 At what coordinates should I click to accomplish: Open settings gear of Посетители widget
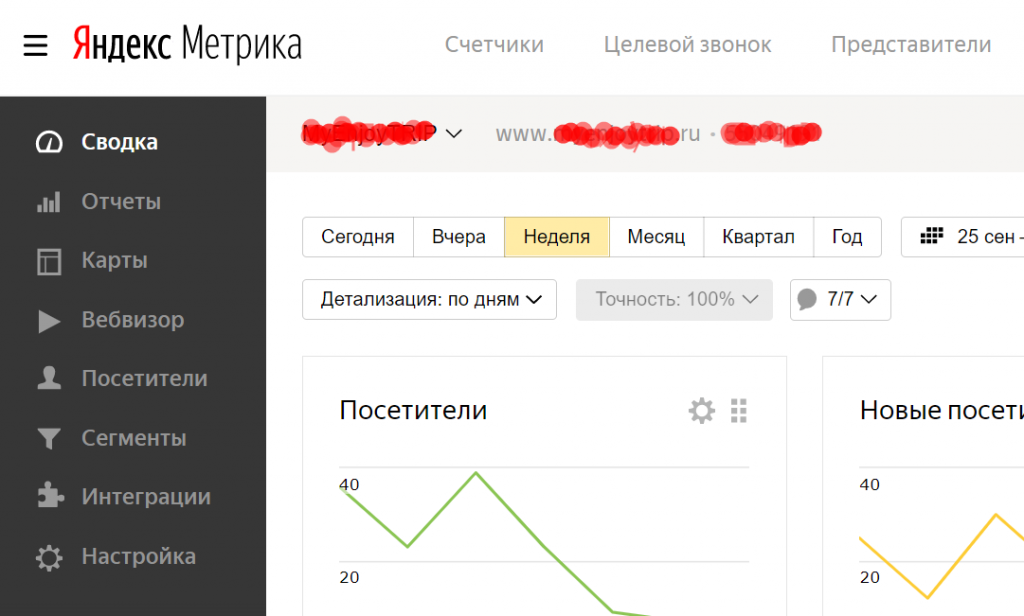click(x=701, y=411)
